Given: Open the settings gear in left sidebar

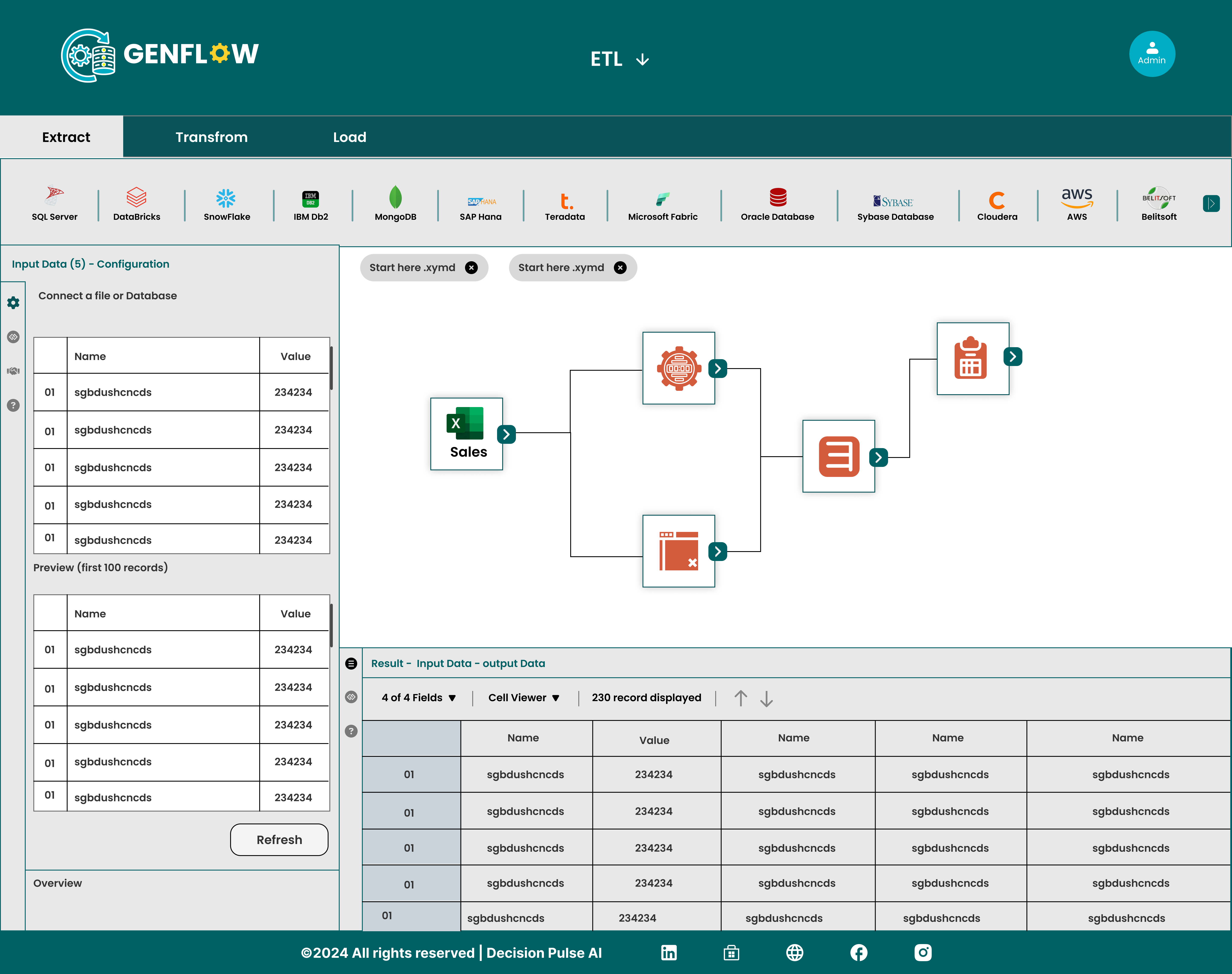Looking at the screenshot, I should click(x=13, y=303).
